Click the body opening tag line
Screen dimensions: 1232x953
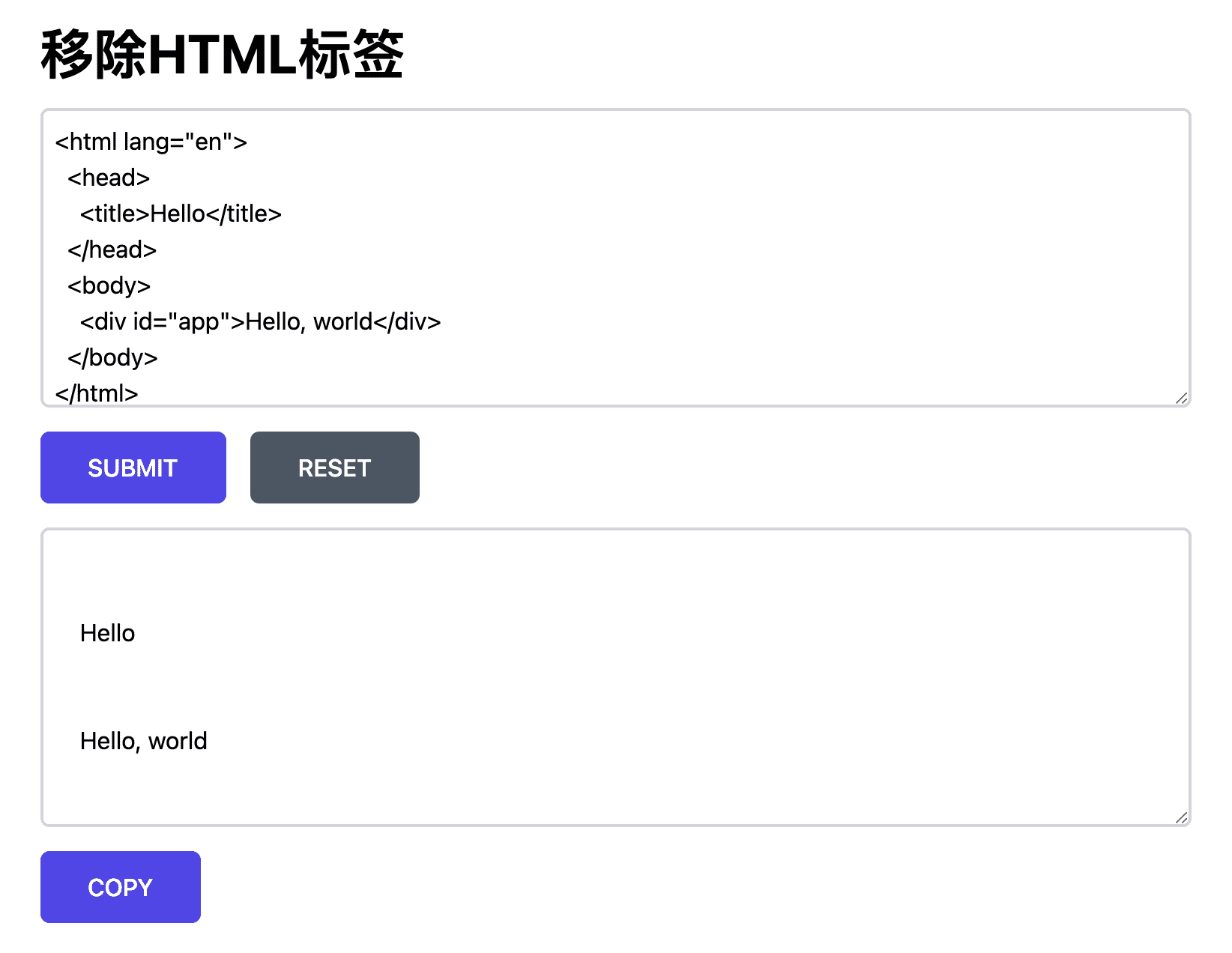(x=109, y=285)
